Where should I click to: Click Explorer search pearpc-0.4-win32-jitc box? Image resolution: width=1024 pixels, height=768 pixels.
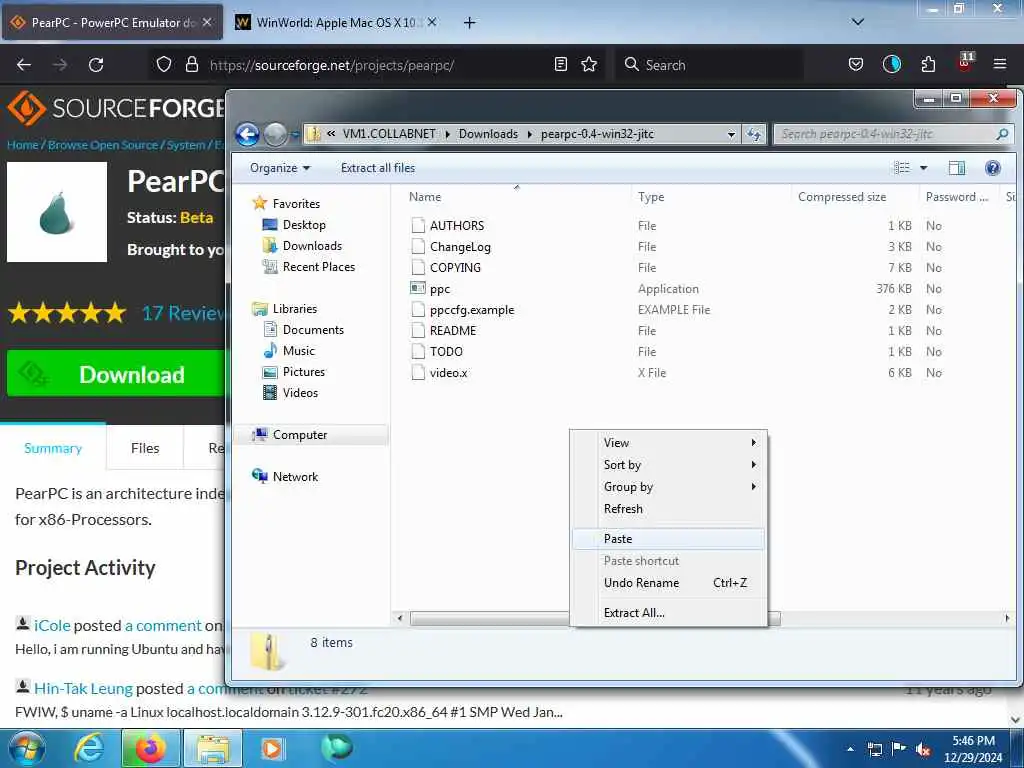point(894,134)
